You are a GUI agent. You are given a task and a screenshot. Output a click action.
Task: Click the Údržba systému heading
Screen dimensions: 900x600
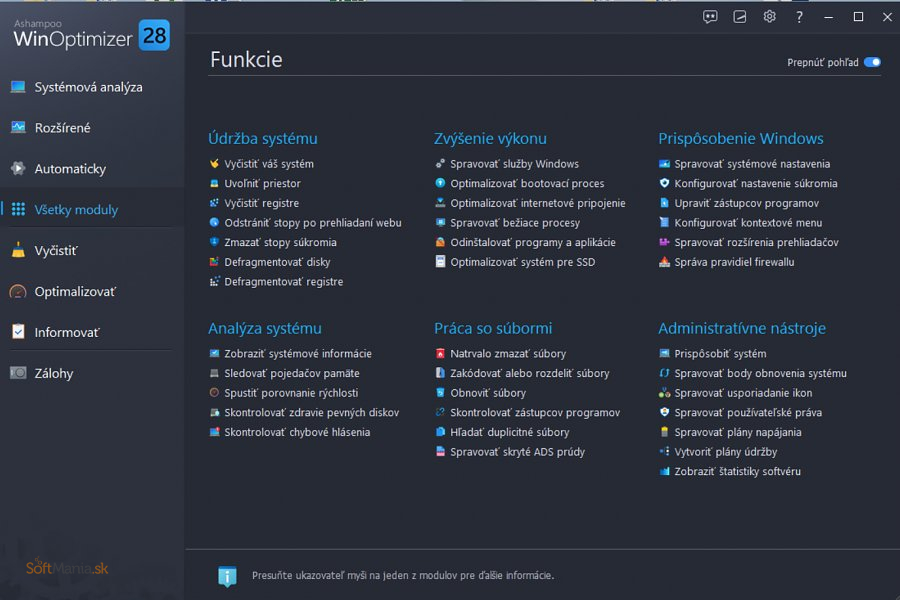tap(263, 138)
